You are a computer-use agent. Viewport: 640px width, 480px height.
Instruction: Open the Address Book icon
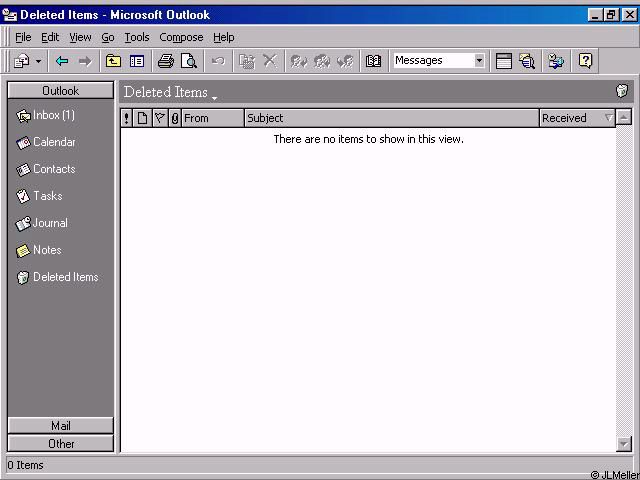(x=373, y=61)
